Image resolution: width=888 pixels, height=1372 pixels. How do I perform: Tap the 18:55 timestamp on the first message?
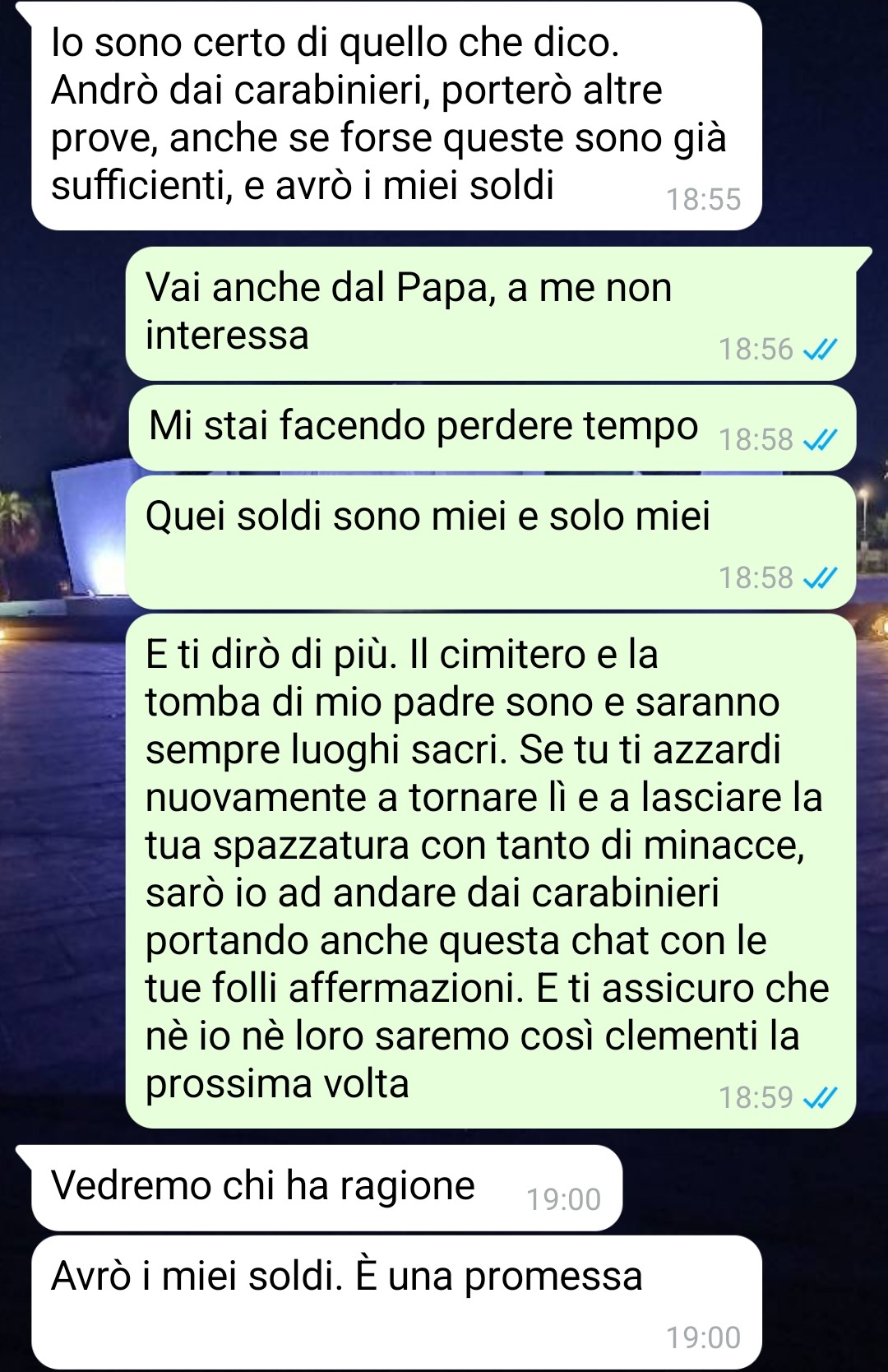(x=704, y=200)
